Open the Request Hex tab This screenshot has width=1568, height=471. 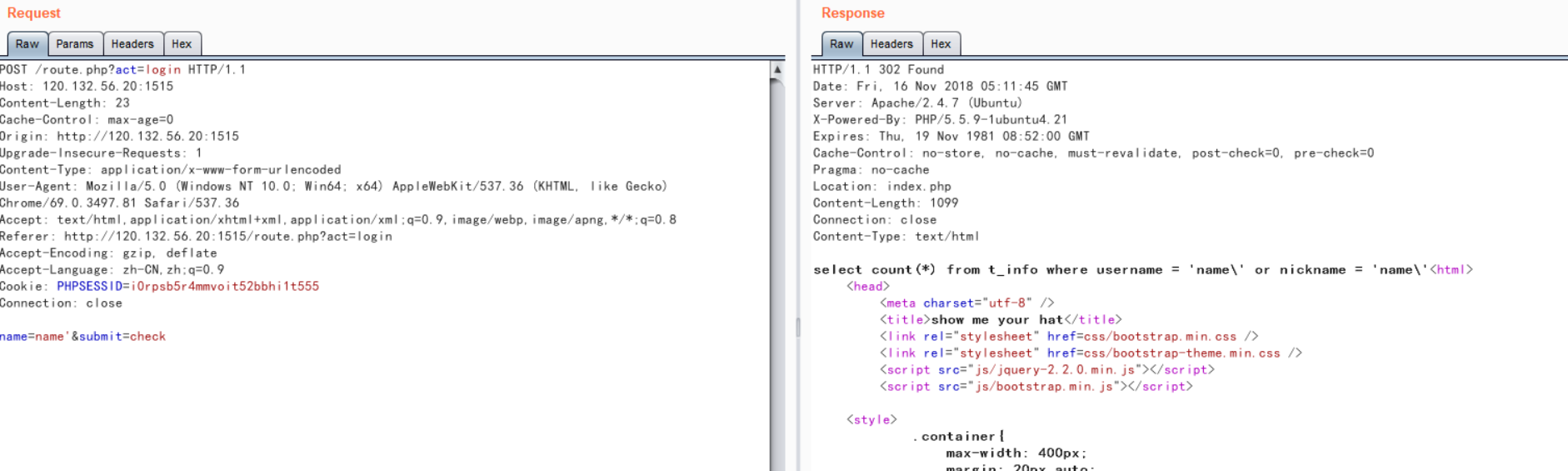pos(182,44)
